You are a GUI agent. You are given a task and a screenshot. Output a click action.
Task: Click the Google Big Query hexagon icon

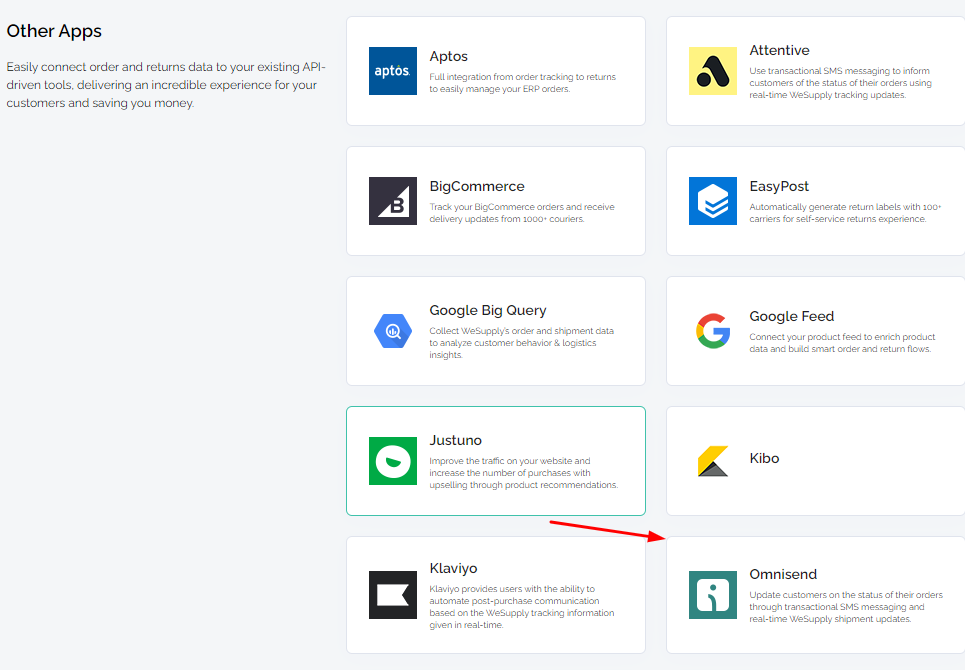click(x=393, y=331)
